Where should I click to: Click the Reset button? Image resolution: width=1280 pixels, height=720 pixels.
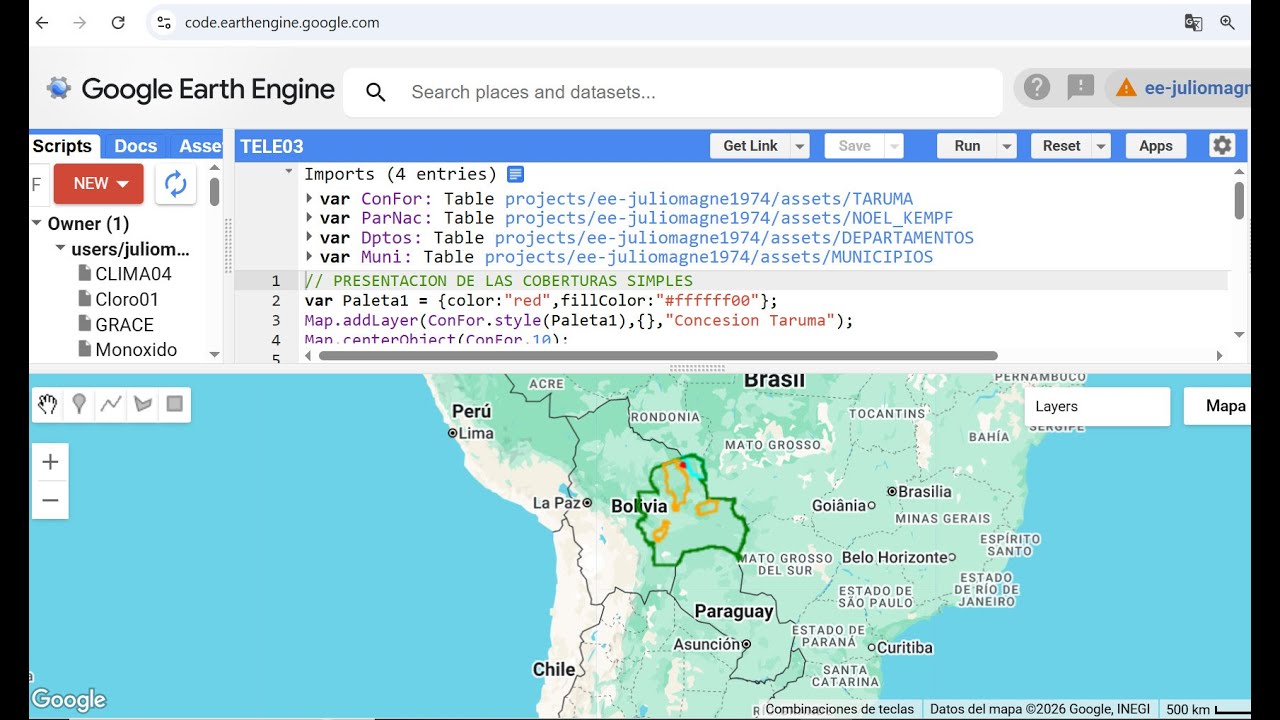point(1061,146)
